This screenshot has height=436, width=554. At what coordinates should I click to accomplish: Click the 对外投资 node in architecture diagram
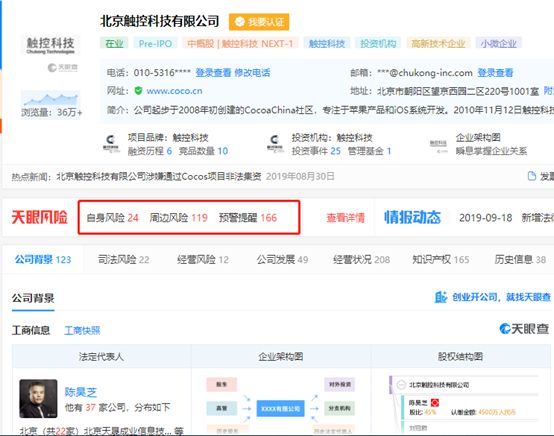click(340, 384)
